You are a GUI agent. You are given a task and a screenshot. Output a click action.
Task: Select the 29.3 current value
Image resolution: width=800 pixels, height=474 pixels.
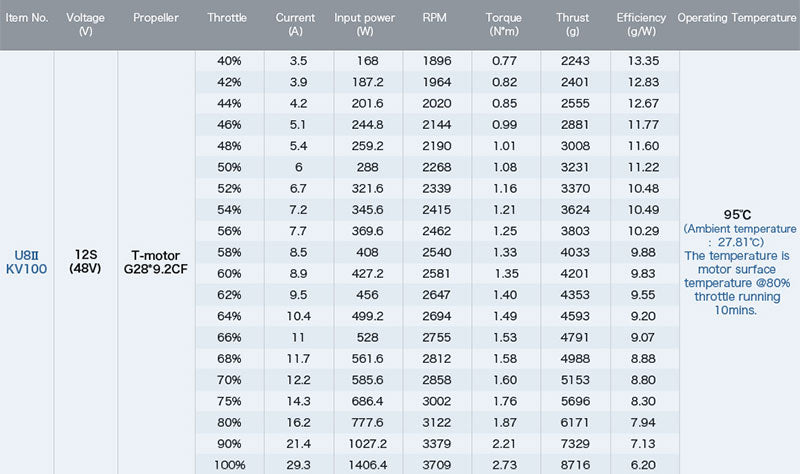point(297,464)
